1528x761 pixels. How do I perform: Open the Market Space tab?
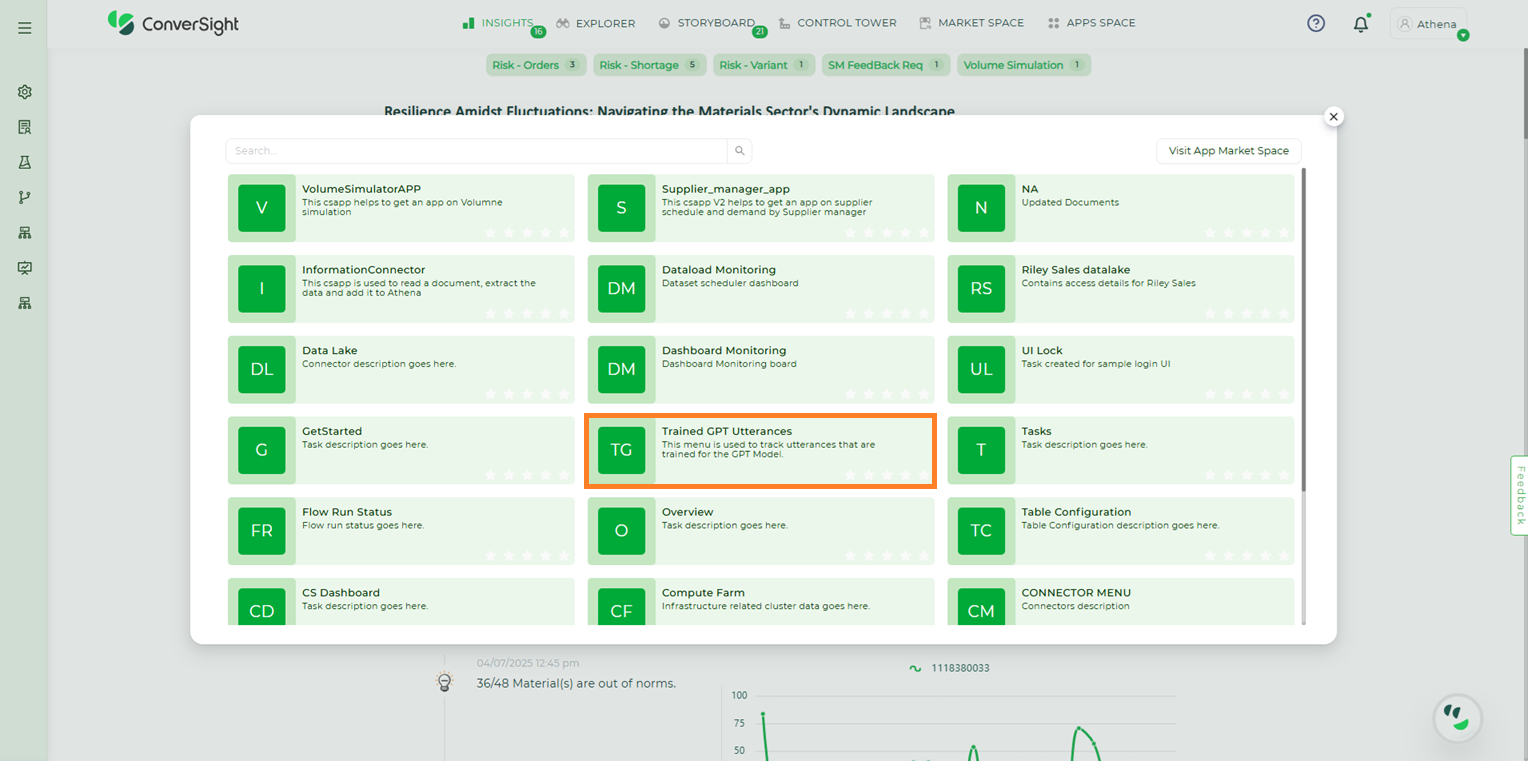tap(972, 23)
